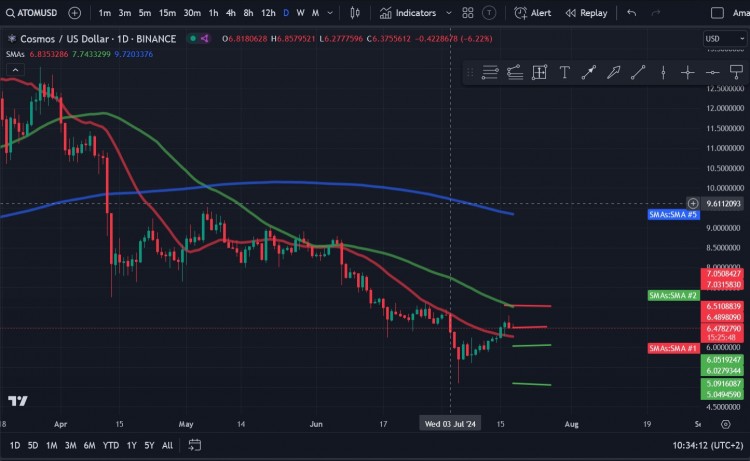750x461 pixels.
Task: Switch to the 12h interval
Action: (x=268, y=13)
